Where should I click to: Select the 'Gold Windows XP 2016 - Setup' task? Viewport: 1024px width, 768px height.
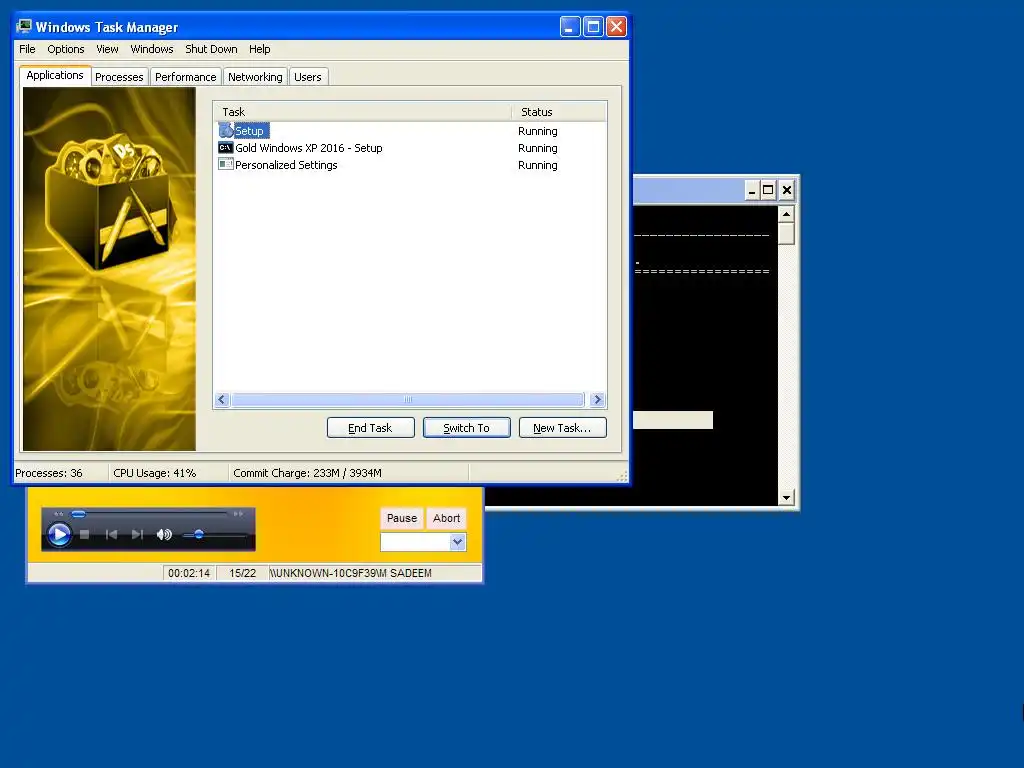click(308, 148)
